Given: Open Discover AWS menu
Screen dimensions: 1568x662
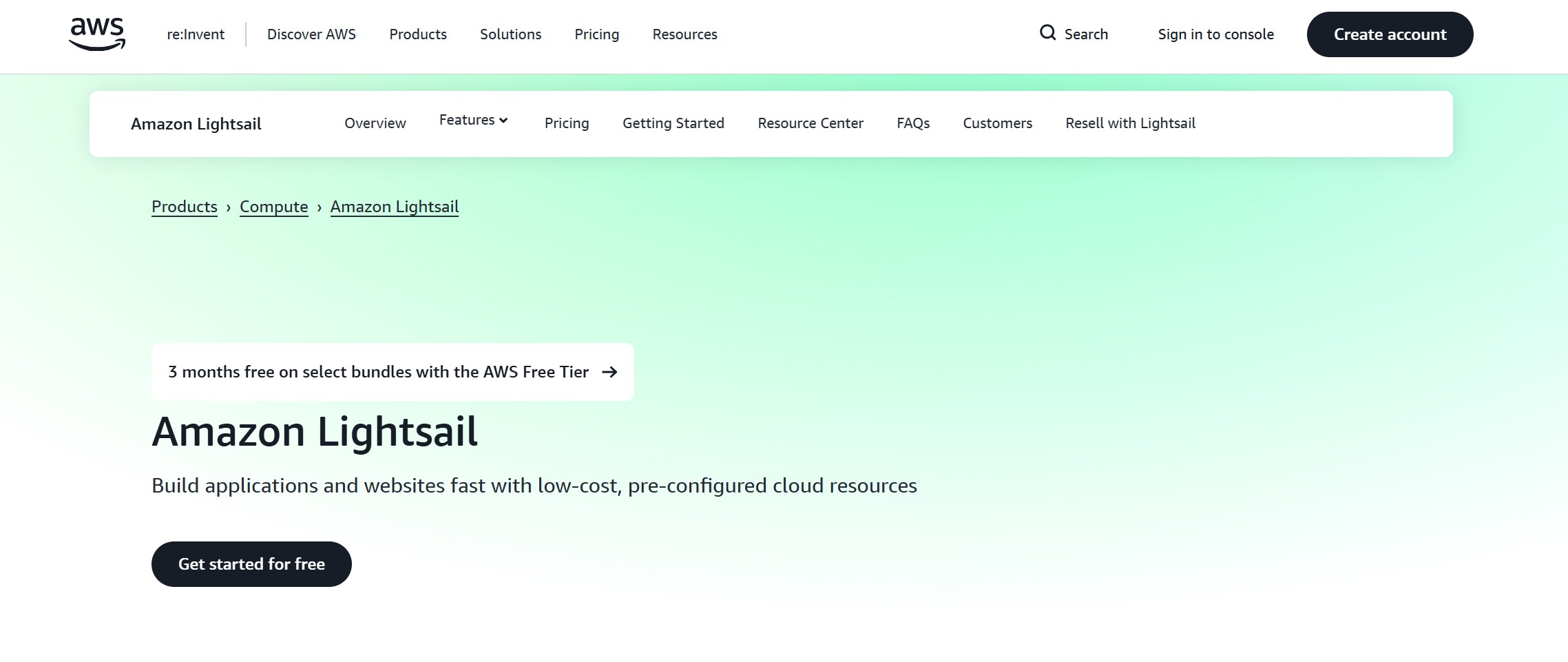Looking at the screenshot, I should (x=311, y=34).
